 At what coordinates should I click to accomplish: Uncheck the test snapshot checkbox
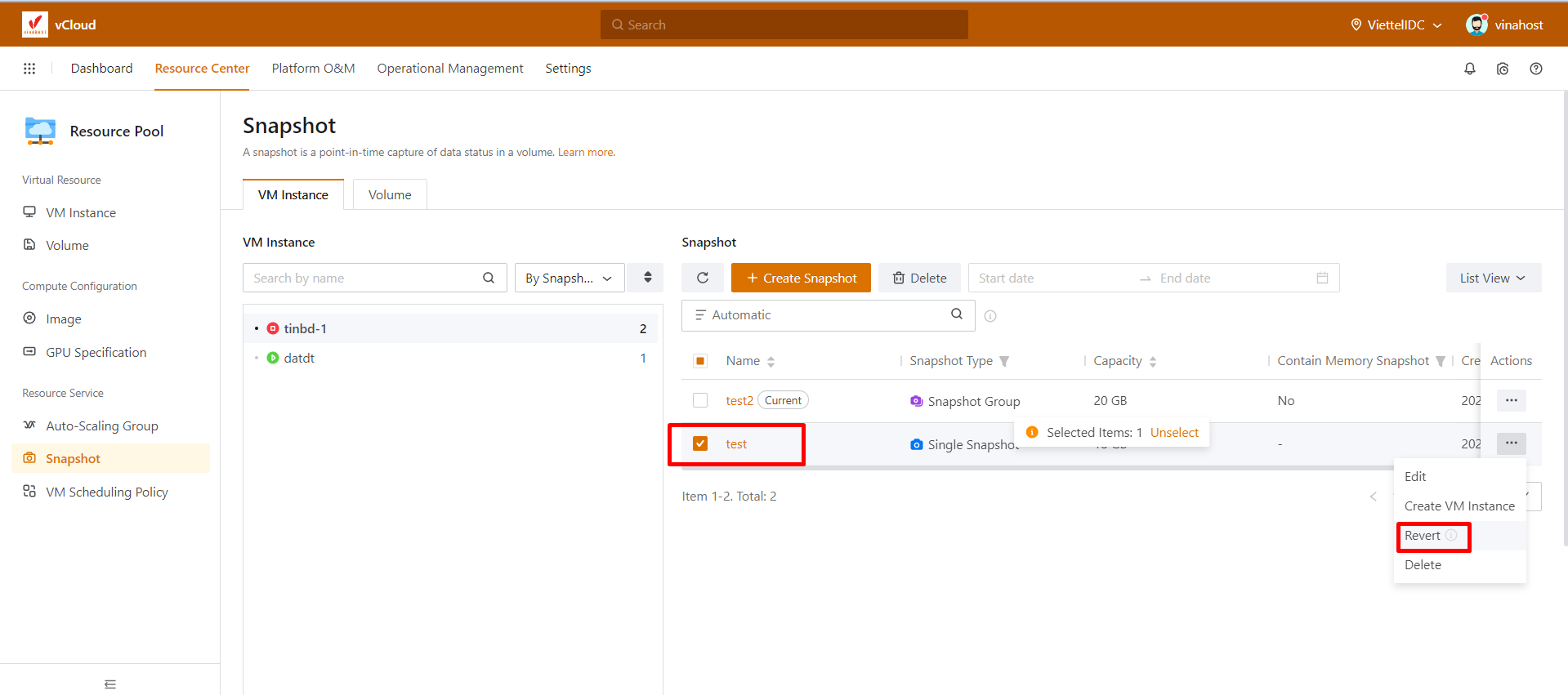point(700,443)
